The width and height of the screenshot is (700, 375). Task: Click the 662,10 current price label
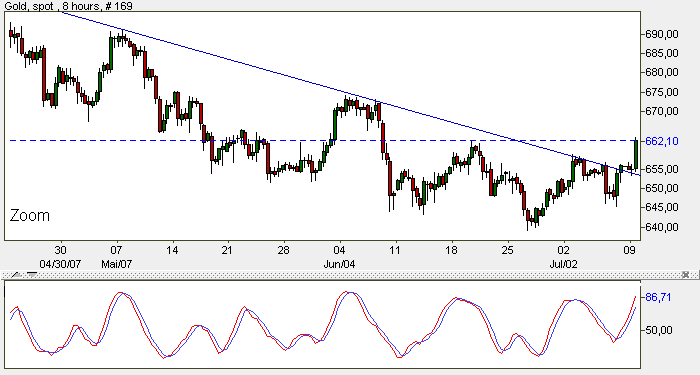(x=662, y=142)
